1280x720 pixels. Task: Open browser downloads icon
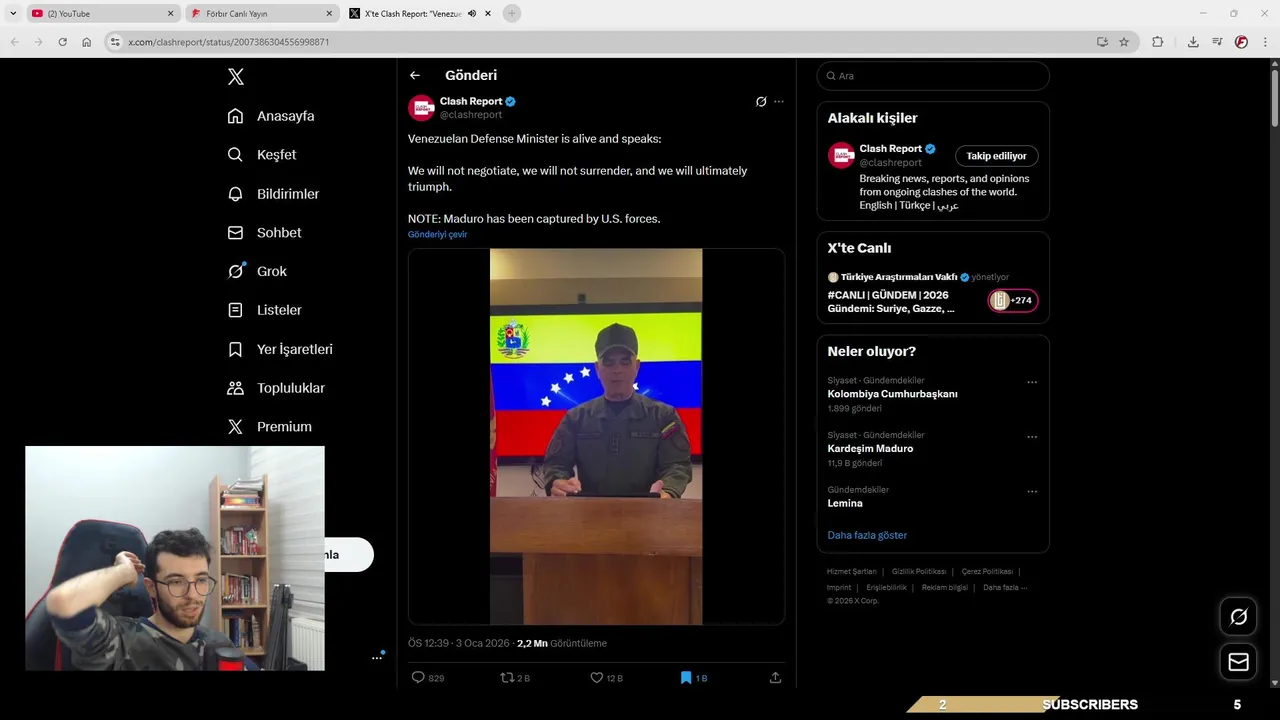click(1193, 42)
